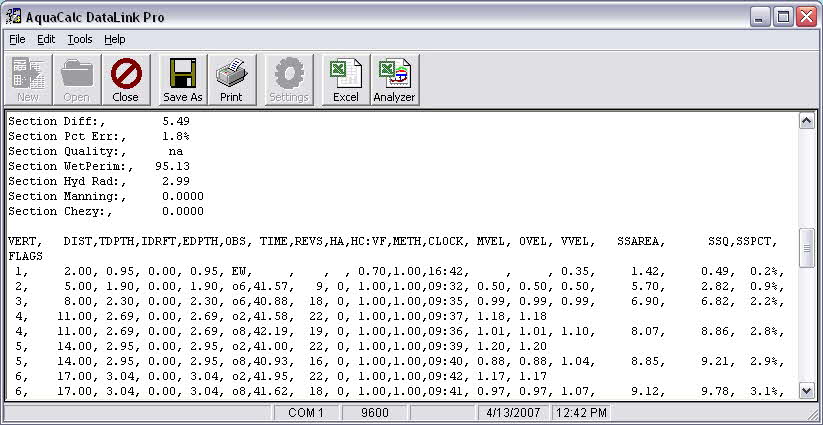Open the Help menu
This screenshot has width=823, height=425.
click(114, 39)
